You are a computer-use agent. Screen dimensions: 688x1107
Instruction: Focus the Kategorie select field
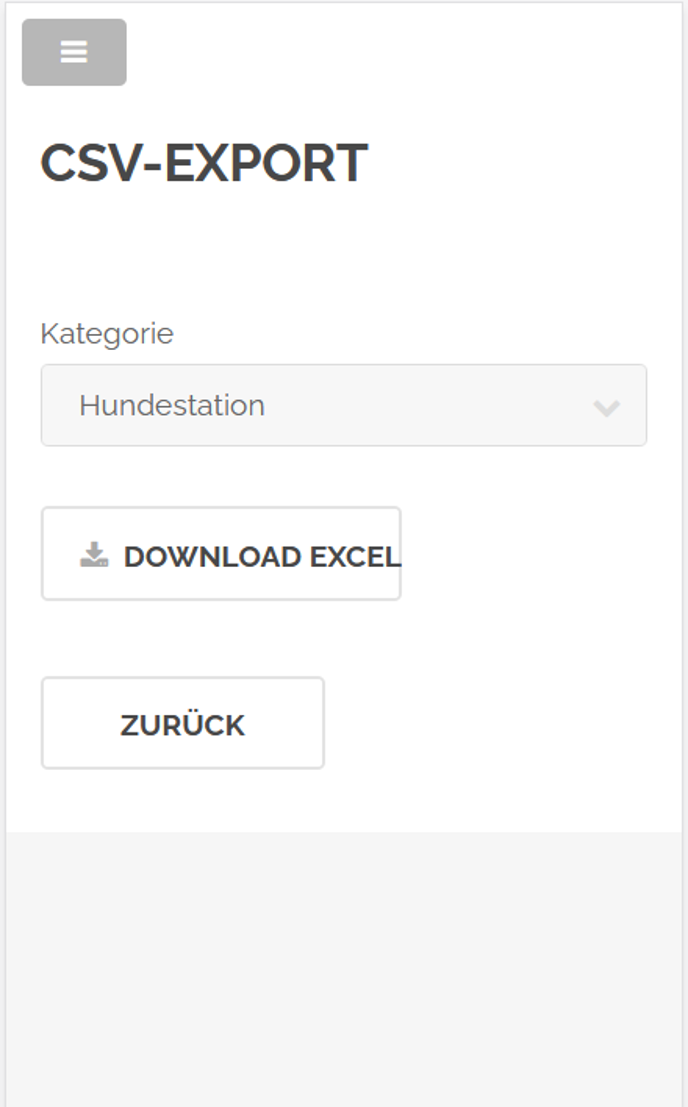tap(343, 405)
